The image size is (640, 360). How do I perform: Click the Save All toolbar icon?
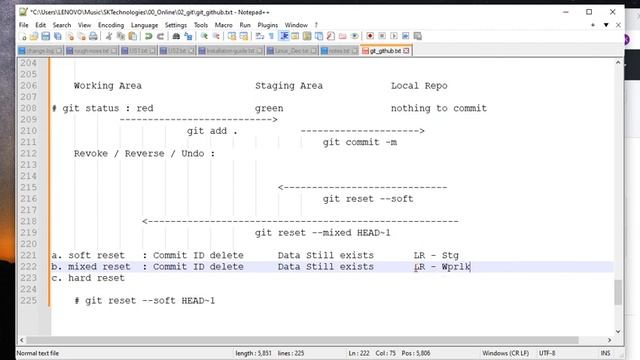(58, 36)
